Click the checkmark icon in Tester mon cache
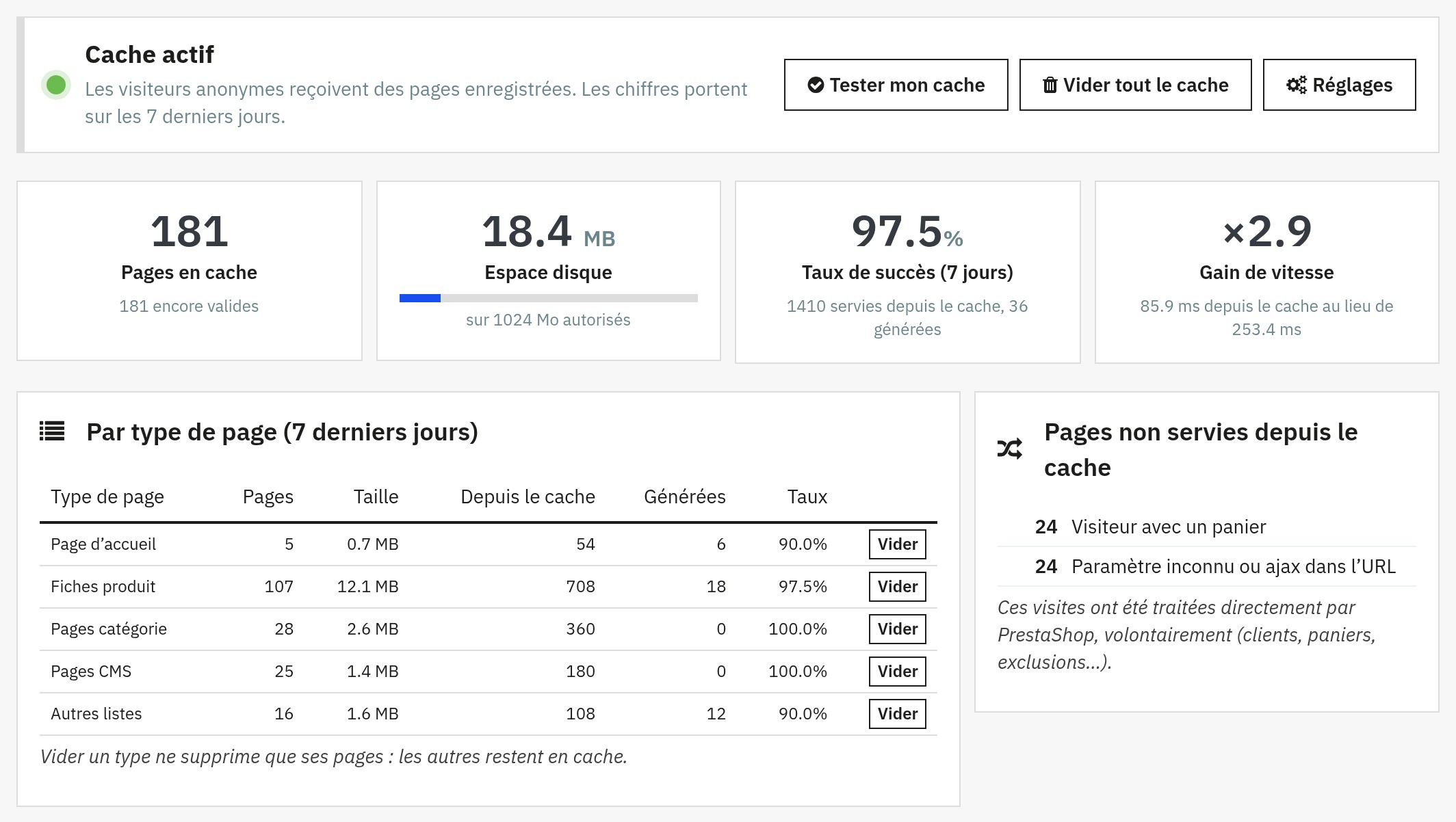This screenshot has height=822, width=1456. pos(816,85)
